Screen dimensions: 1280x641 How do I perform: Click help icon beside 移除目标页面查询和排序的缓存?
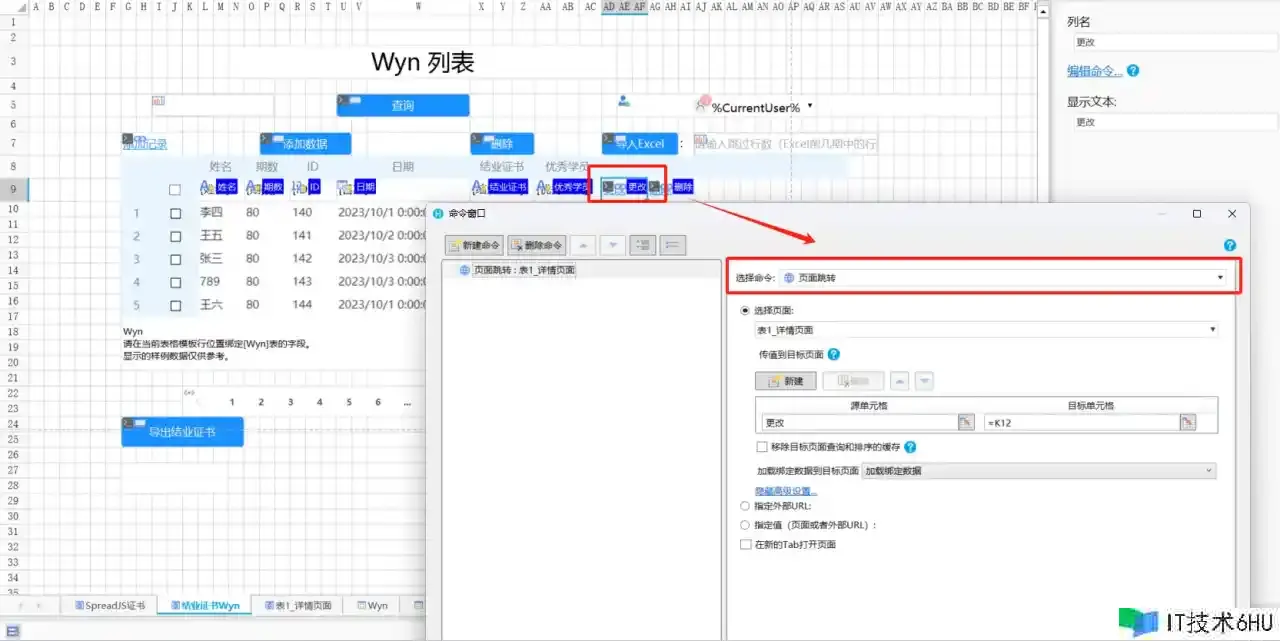910,447
